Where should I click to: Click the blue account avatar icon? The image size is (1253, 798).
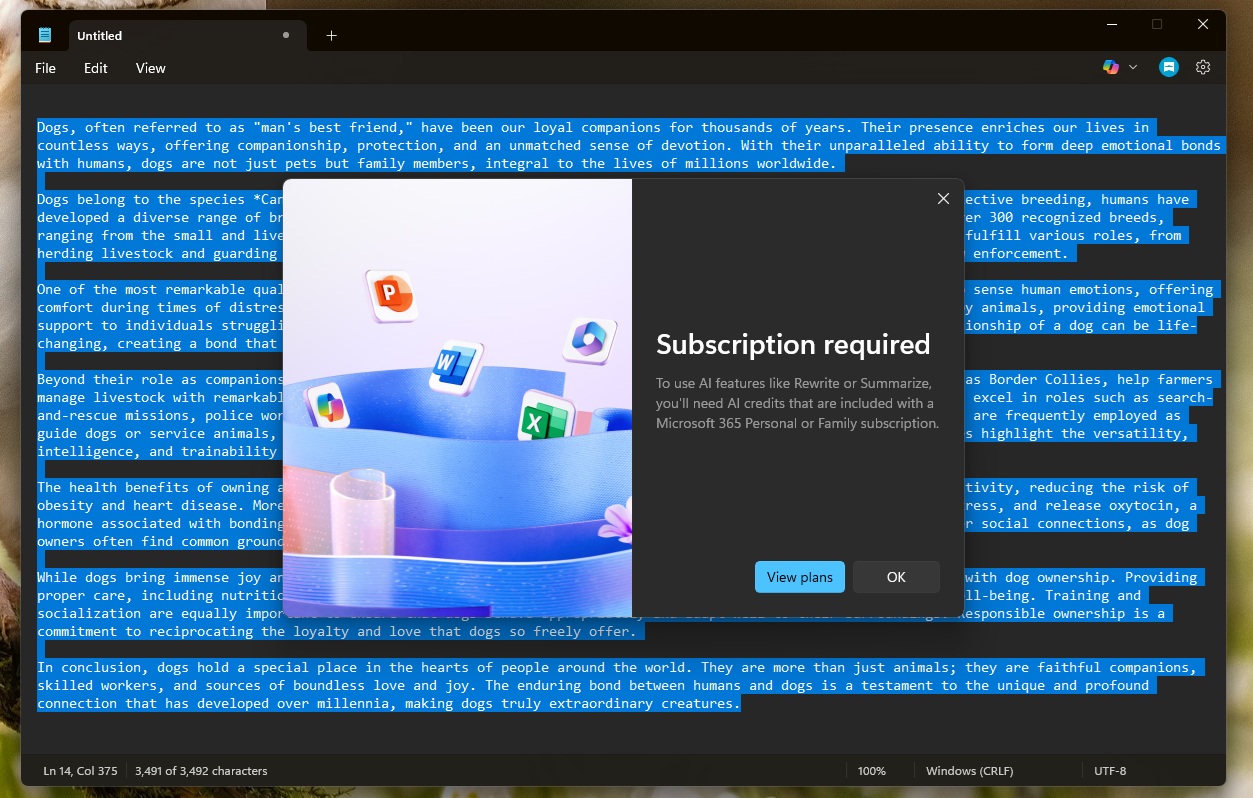point(1168,67)
